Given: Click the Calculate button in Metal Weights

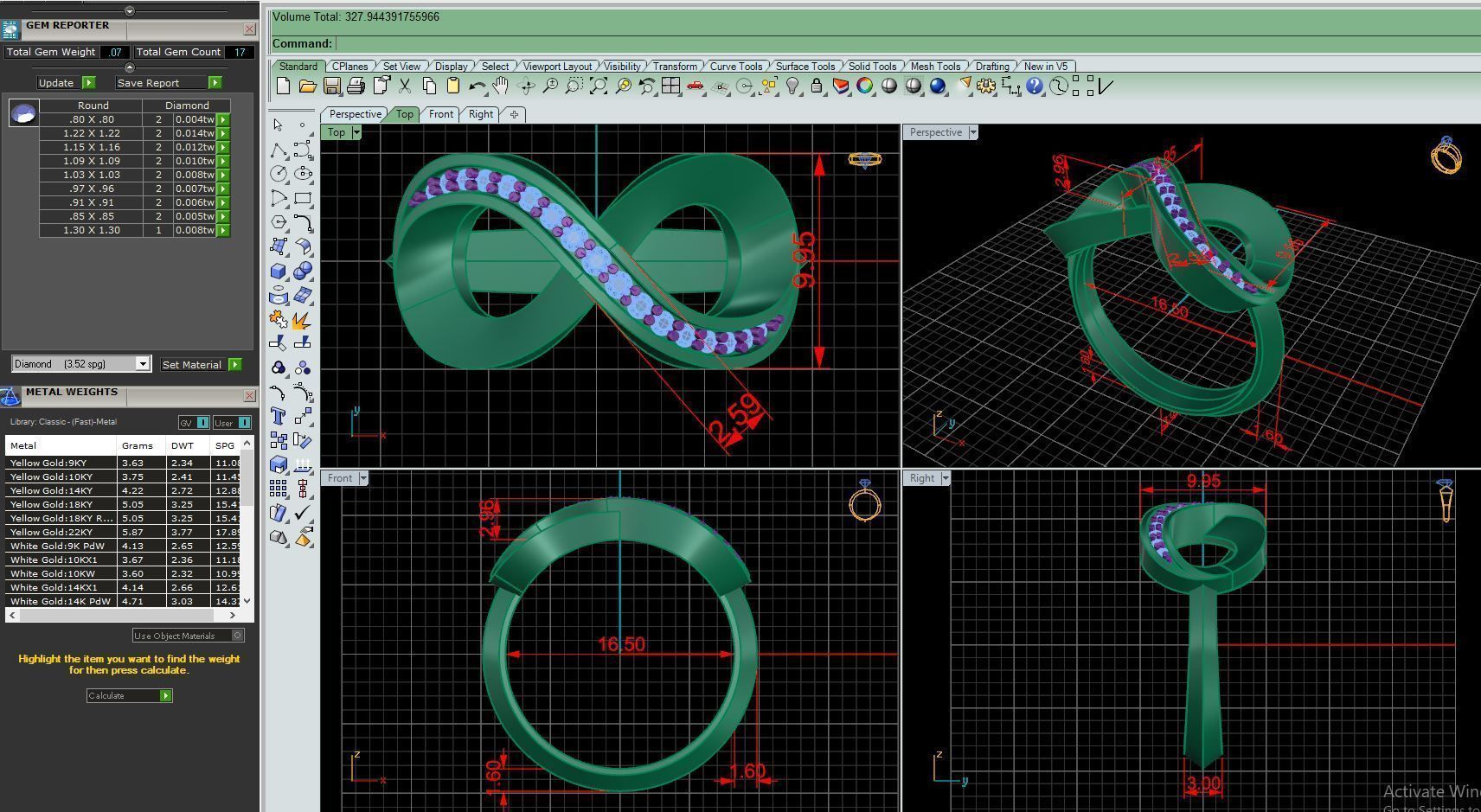Looking at the screenshot, I should tap(130, 695).
